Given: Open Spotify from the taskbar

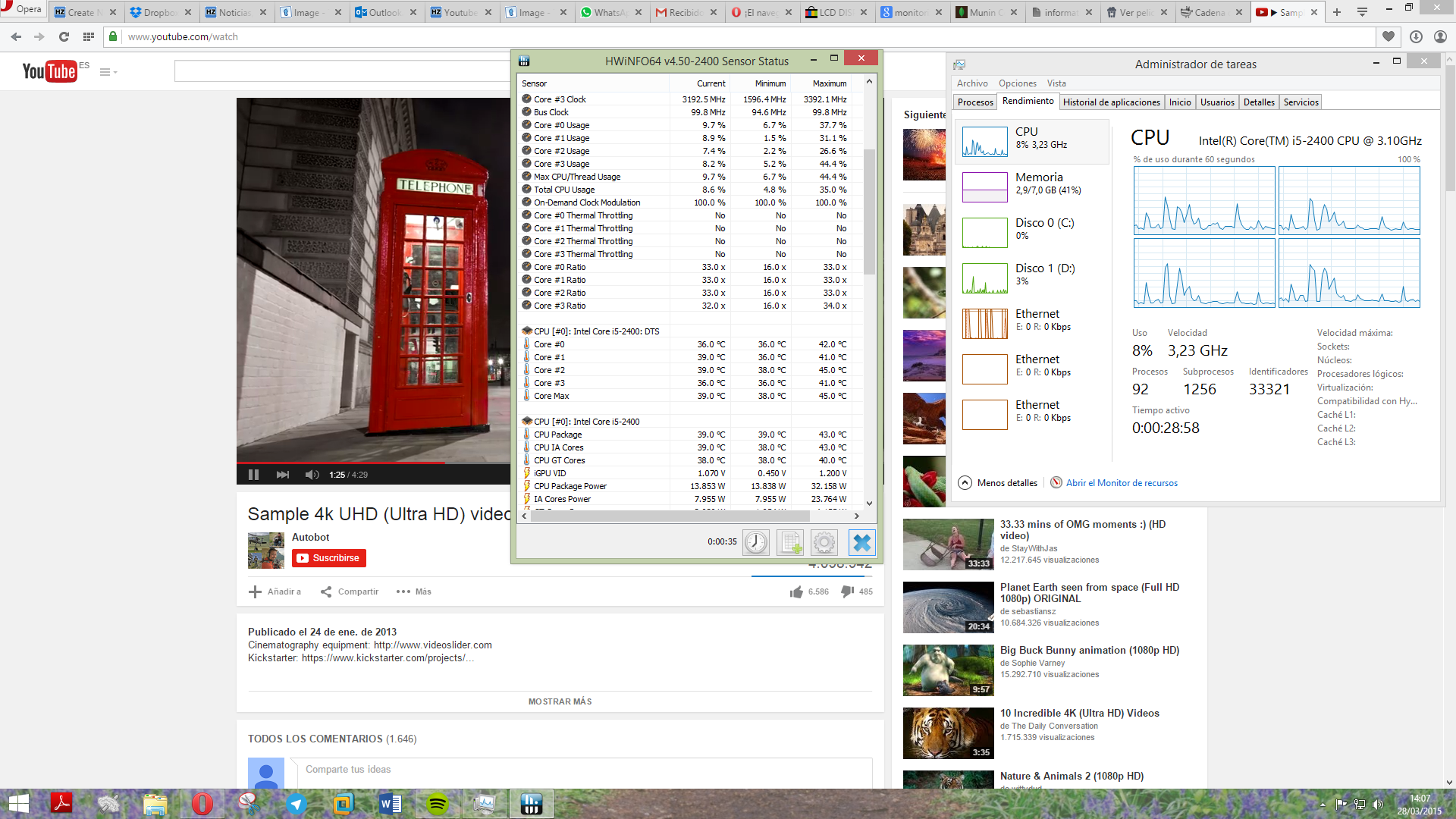Looking at the screenshot, I should [438, 804].
